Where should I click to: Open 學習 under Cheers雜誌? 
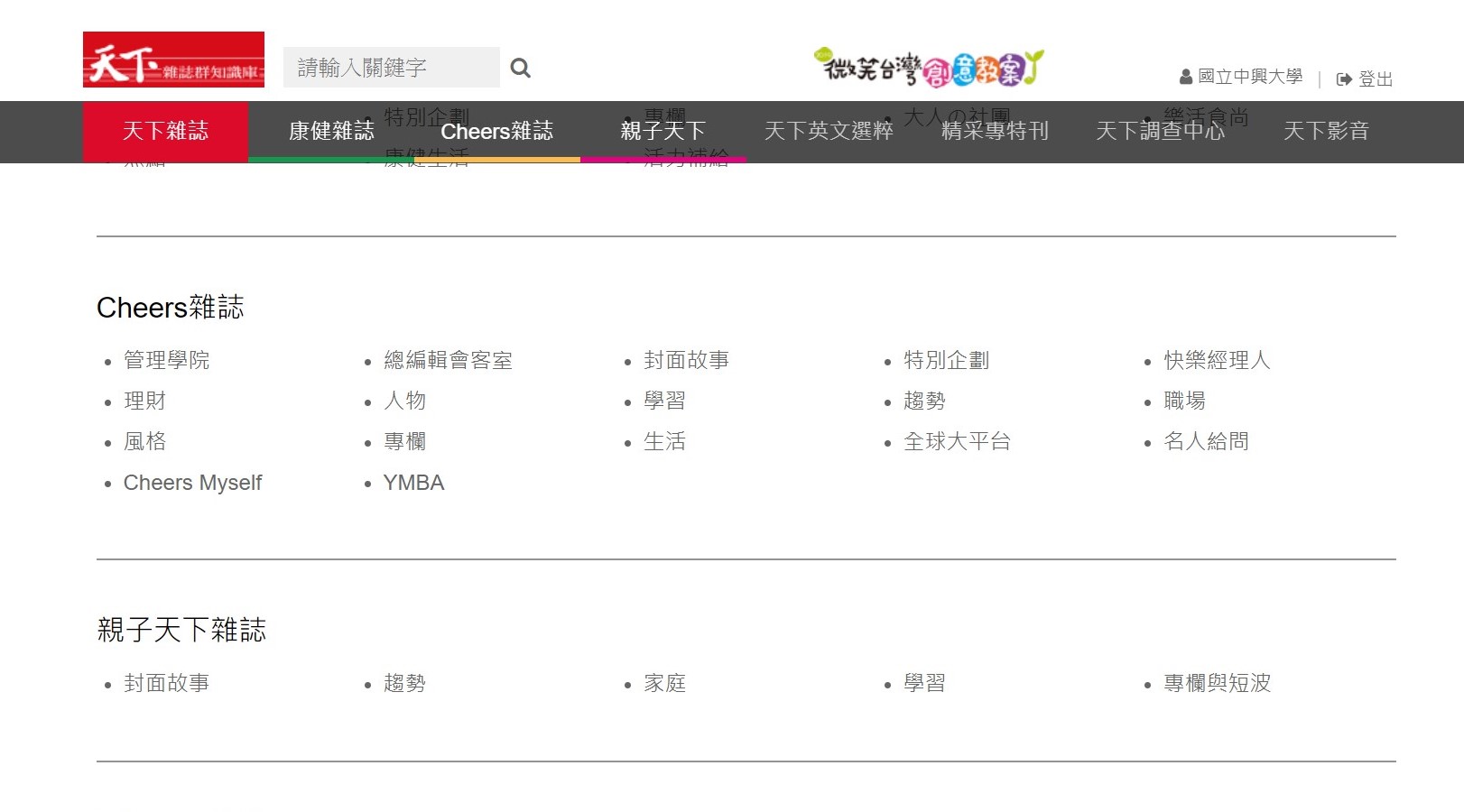(x=664, y=401)
